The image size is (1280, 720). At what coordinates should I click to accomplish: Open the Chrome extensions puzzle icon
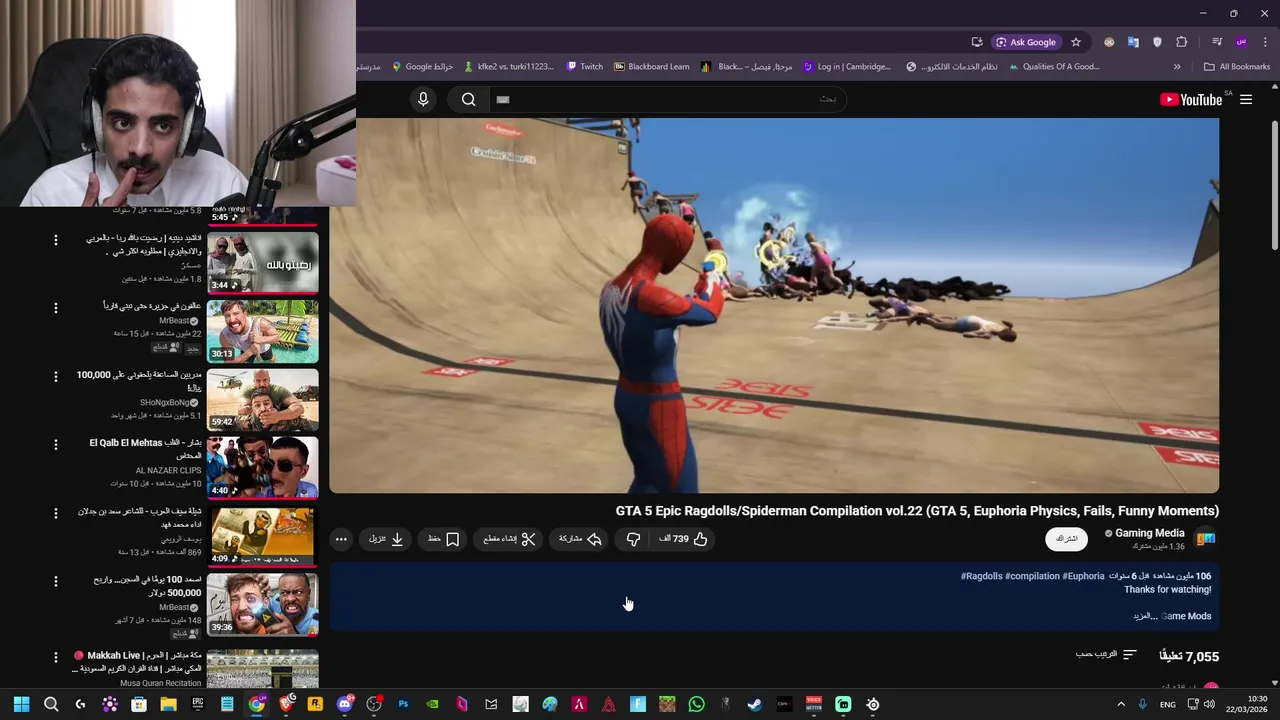tap(1182, 42)
